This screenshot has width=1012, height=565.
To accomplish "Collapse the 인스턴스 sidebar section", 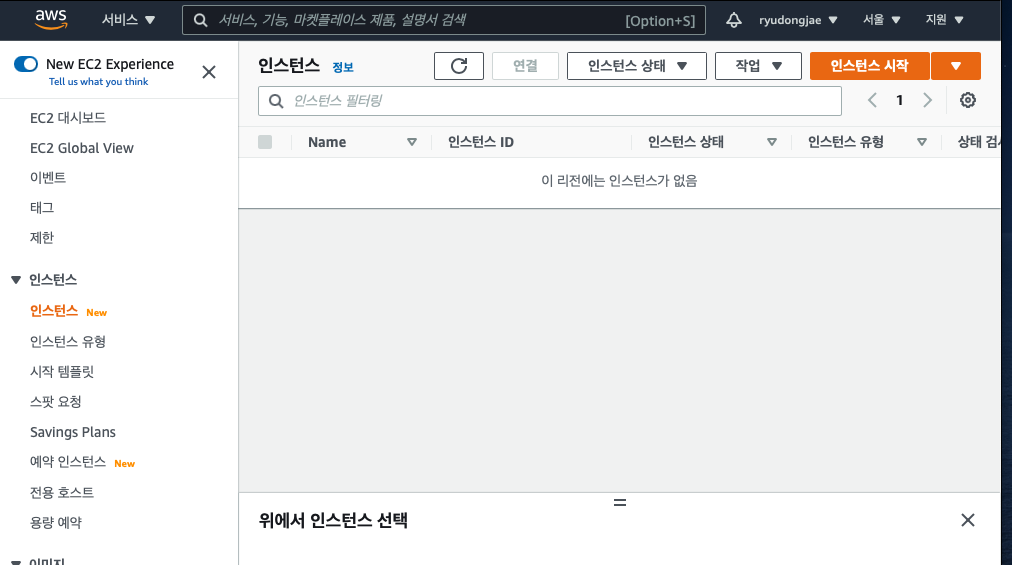I will pyautogui.click(x=16, y=280).
